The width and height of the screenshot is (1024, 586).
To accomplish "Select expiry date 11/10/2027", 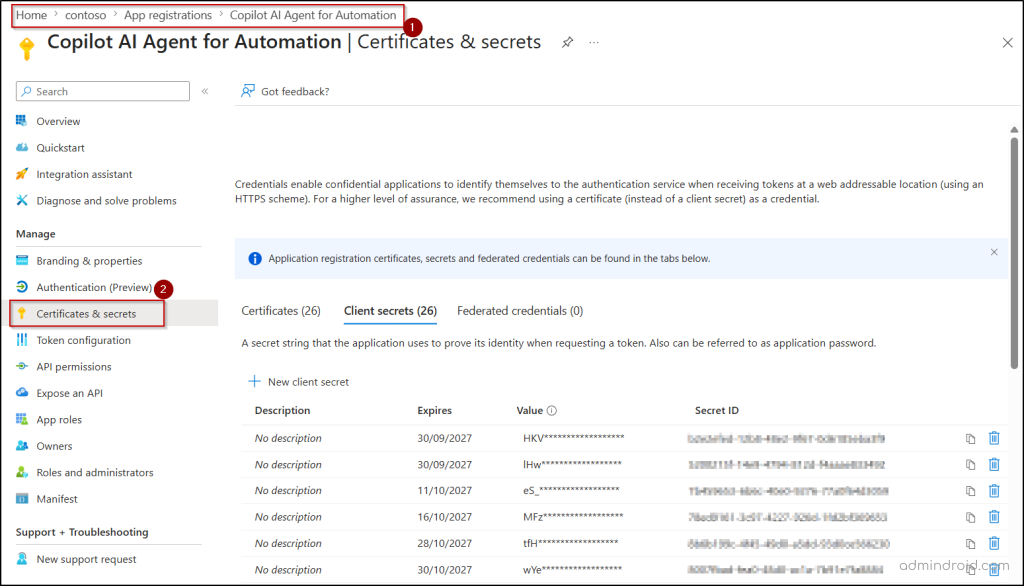I will 445,491.
